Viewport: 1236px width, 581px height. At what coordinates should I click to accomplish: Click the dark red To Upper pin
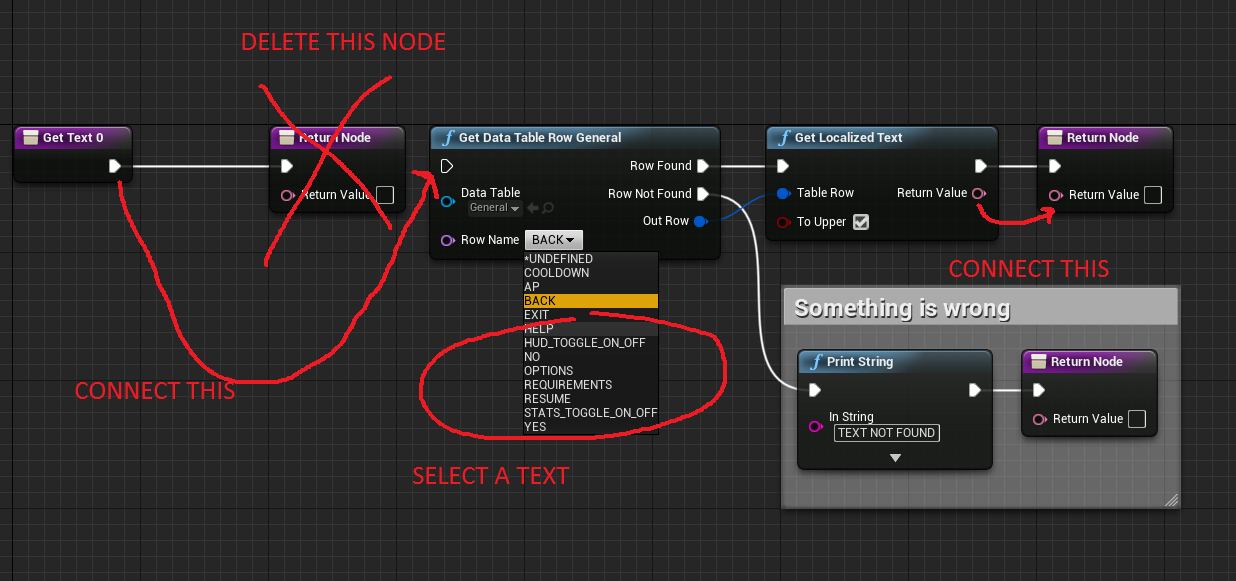coord(784,222)
